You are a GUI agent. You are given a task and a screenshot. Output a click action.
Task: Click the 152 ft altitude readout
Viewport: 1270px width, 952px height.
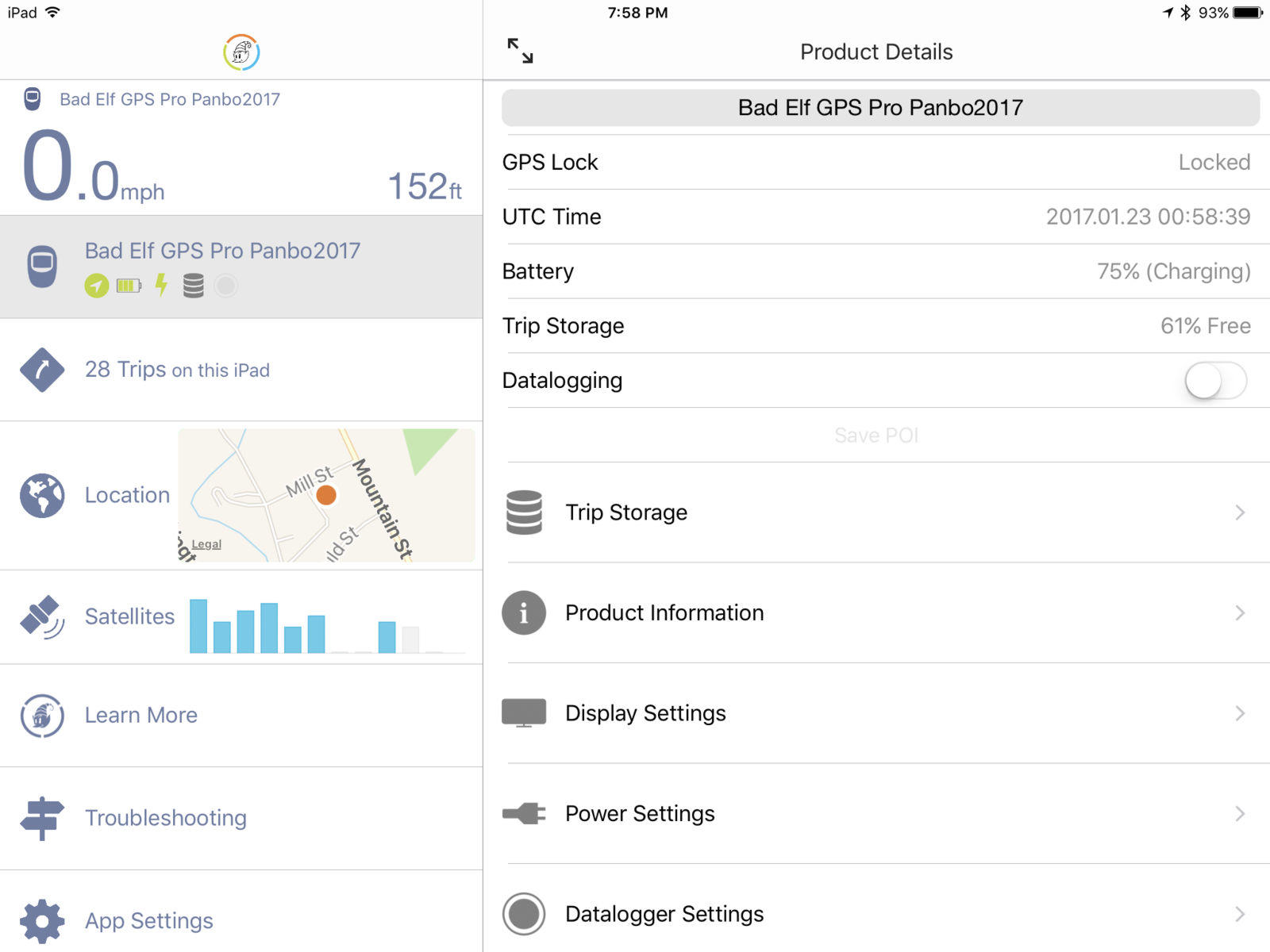[x=425, y=187]
